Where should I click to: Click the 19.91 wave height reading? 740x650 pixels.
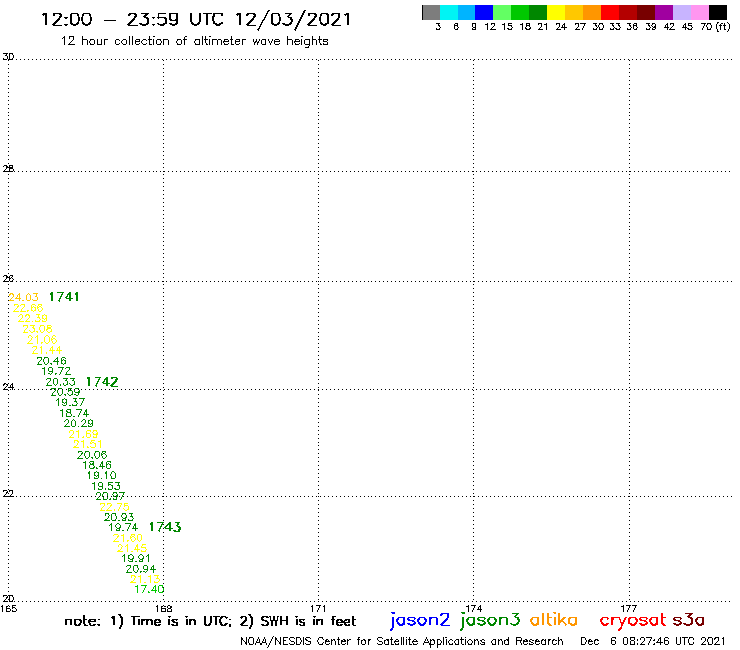click(x=136, y=558)
